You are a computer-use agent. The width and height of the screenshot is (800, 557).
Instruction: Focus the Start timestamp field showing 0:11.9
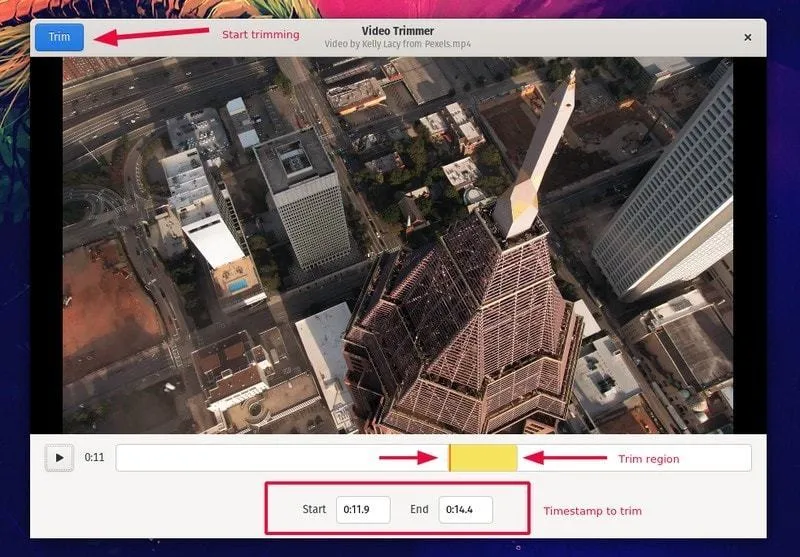362,510
